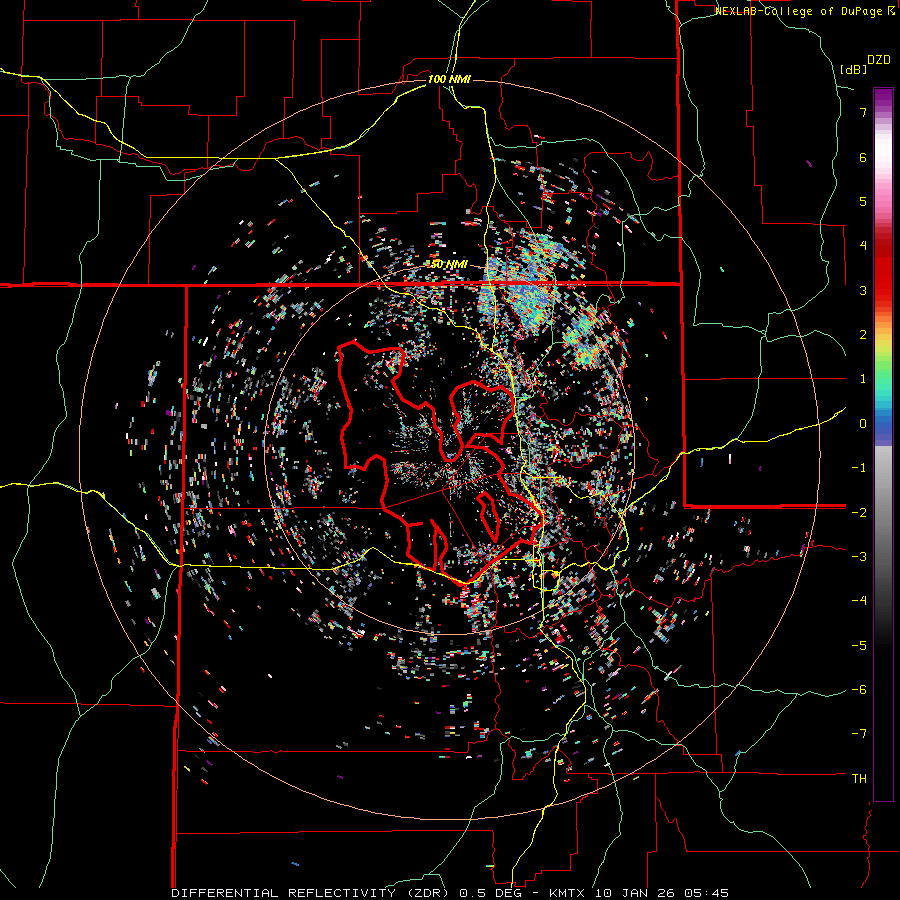
Task: Click the 5 value on color scale
Action: coord(863,201)
